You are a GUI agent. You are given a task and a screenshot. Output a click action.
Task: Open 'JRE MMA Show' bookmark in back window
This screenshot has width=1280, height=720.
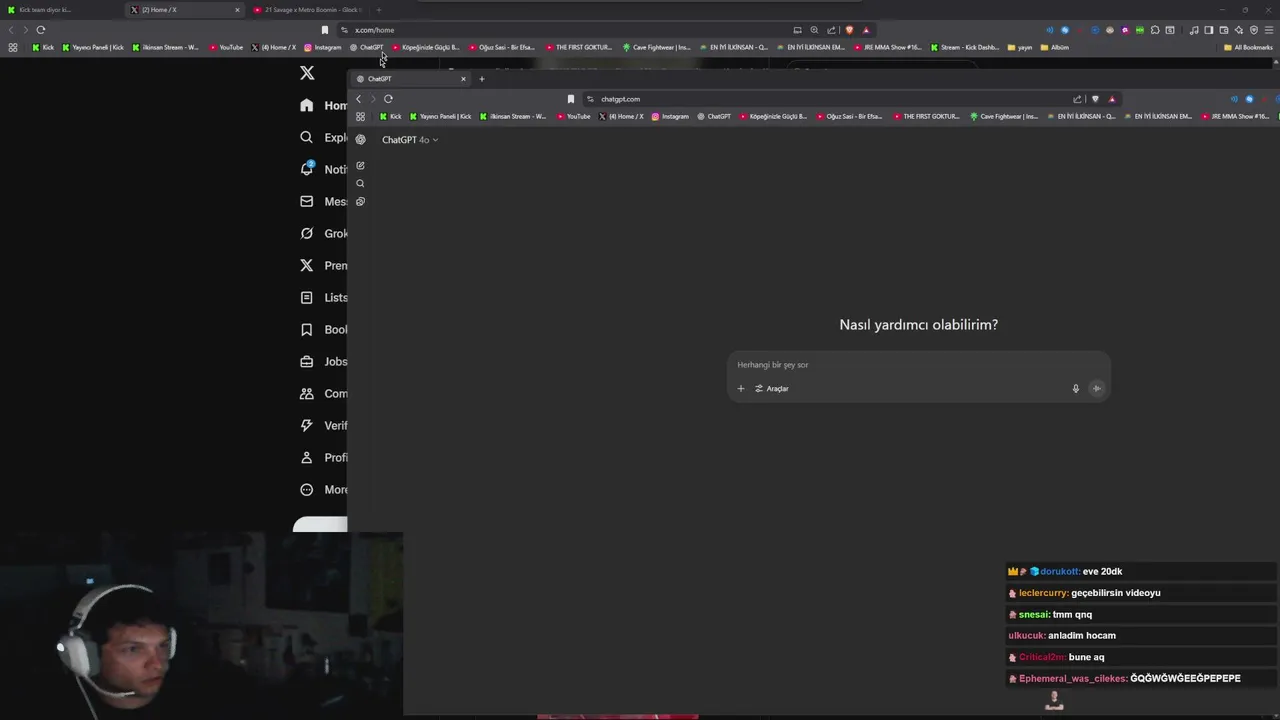click(x=886, y=47)
